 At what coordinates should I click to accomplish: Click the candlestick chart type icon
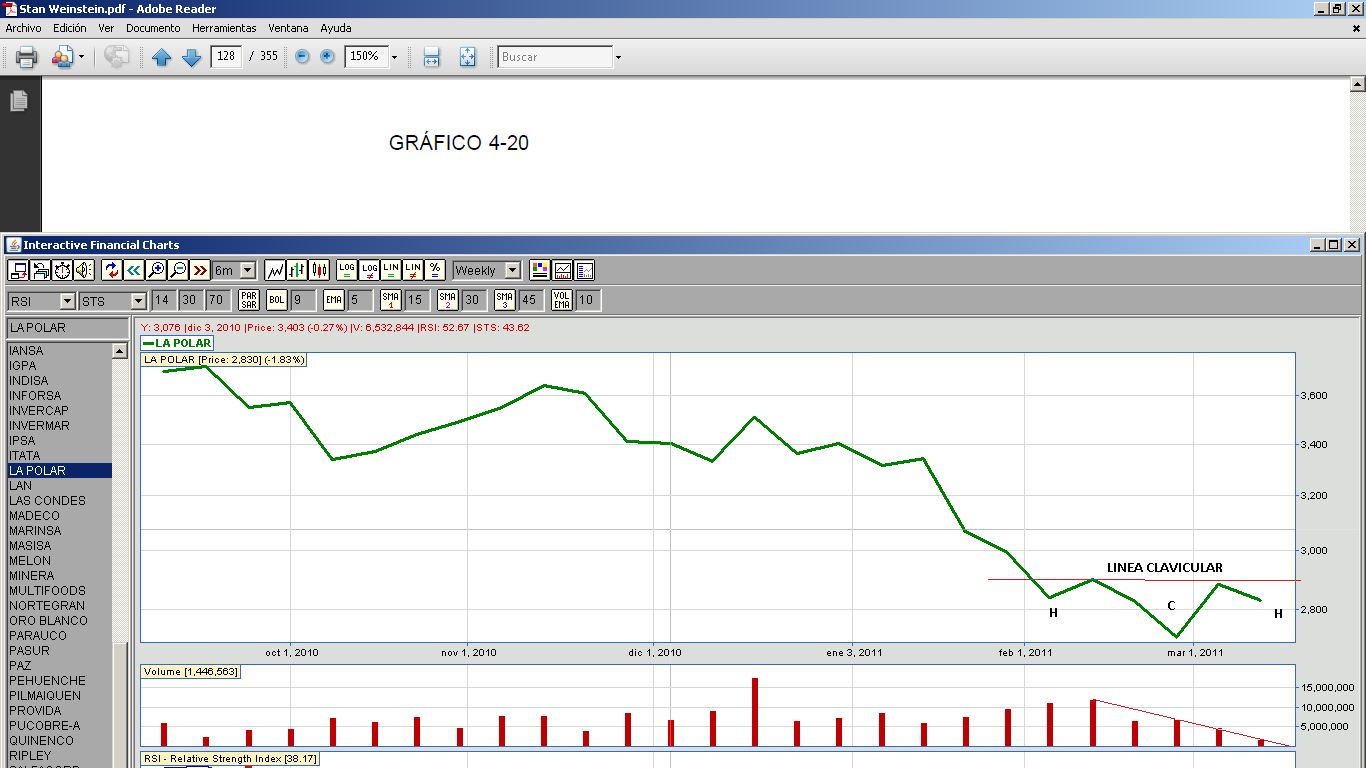[319, 270]
